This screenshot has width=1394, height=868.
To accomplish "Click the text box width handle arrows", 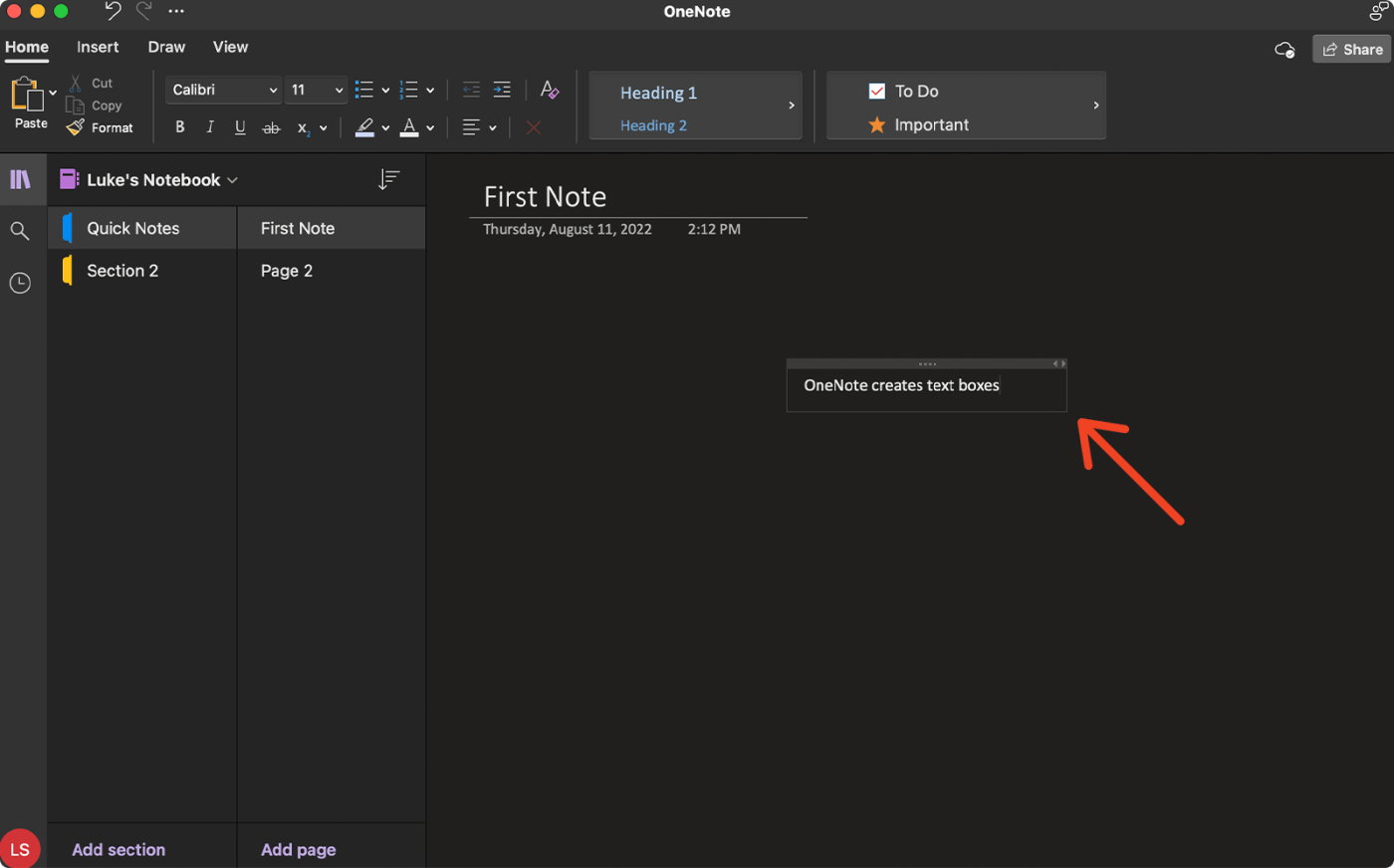I will (1059, 363).
